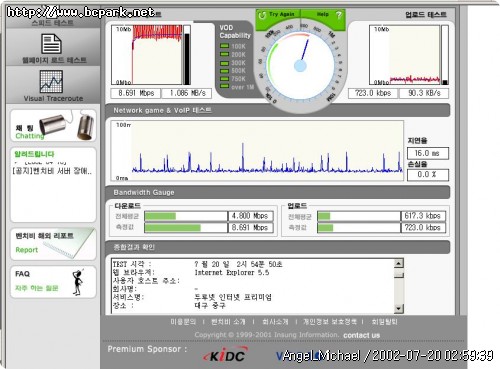Click the 100K VOD capability indicator light
This screenshot has height=369, width=500.
[x=225, y=46]
